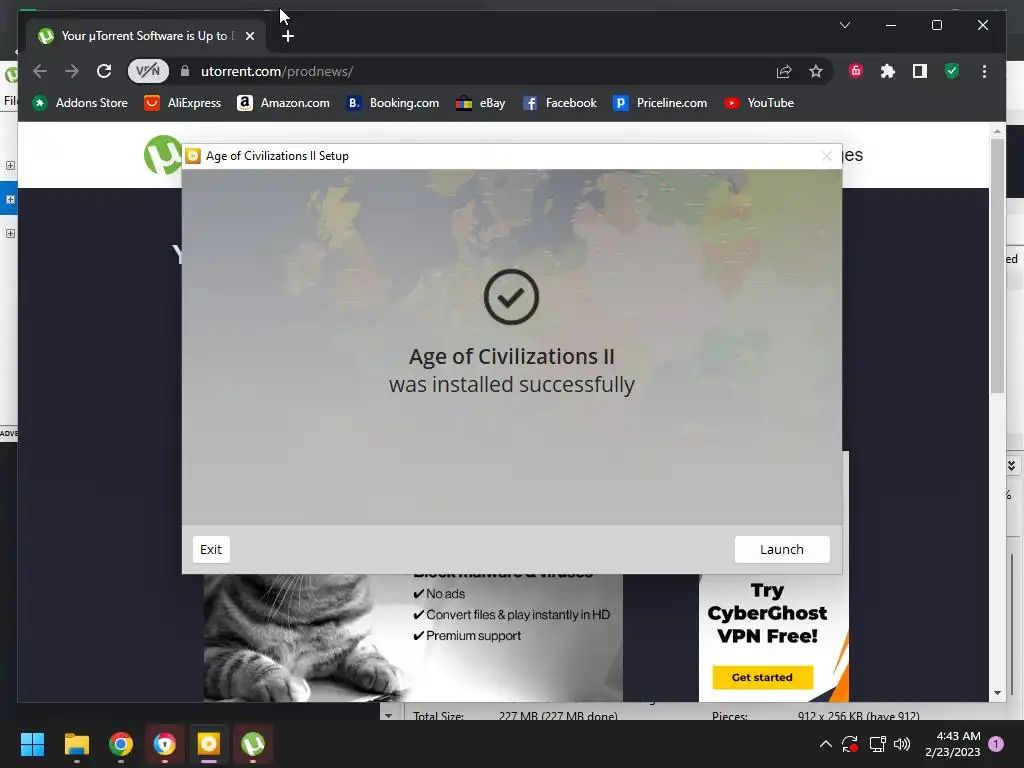Open the eBay bookmark

click(x=481, y=103)
